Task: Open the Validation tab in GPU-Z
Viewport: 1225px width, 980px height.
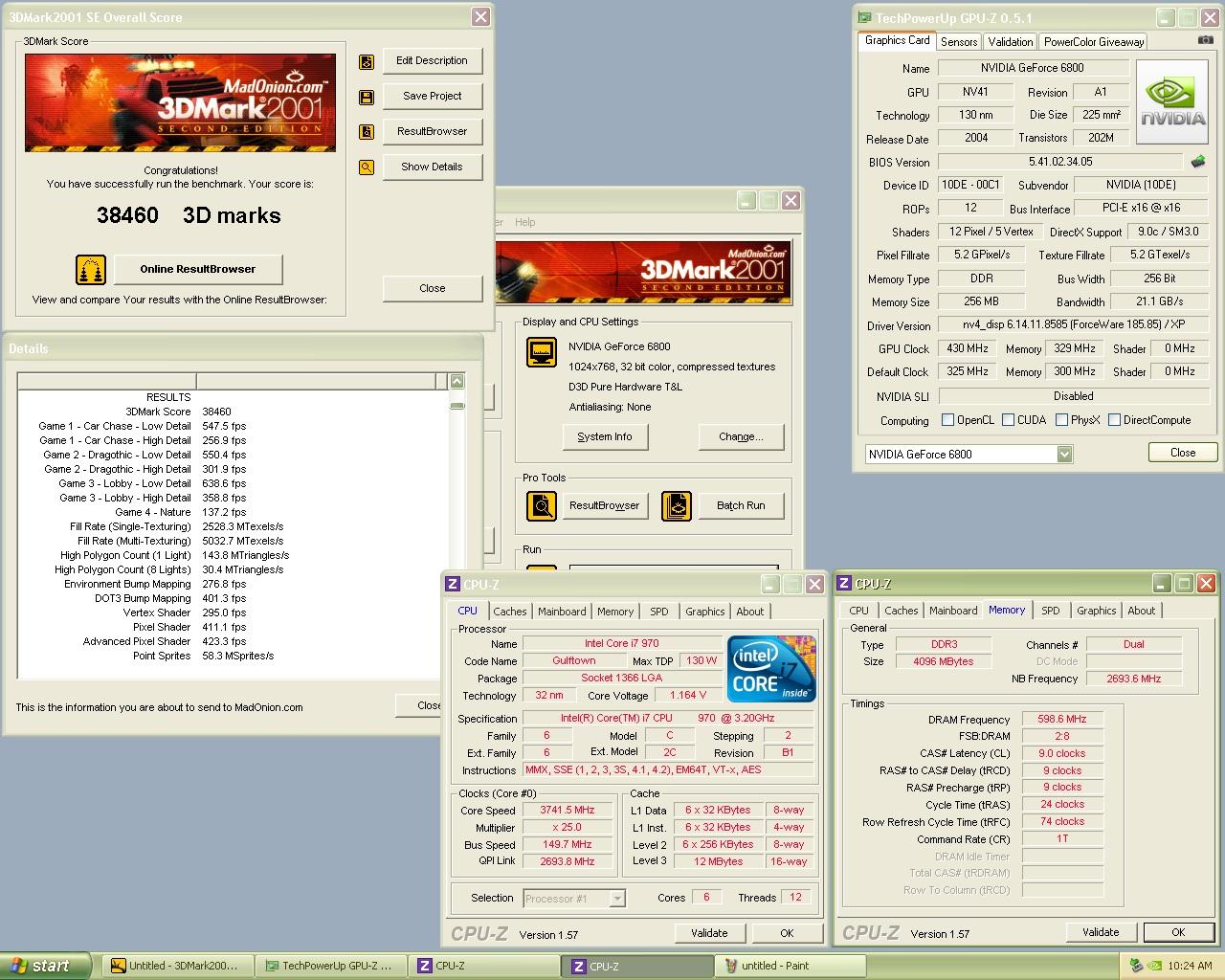Action: coord(1011,42)
